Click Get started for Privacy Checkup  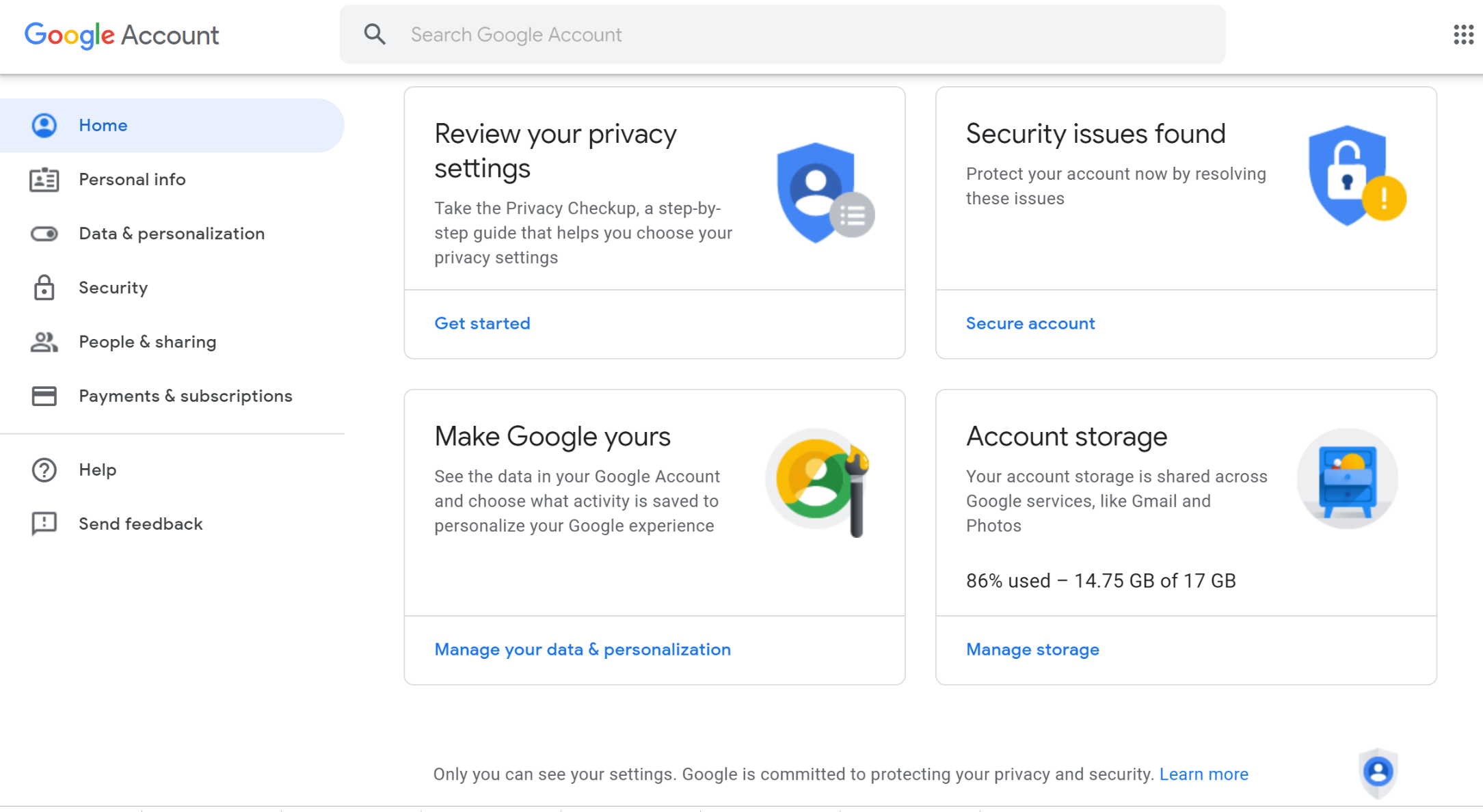pos(482,323)
